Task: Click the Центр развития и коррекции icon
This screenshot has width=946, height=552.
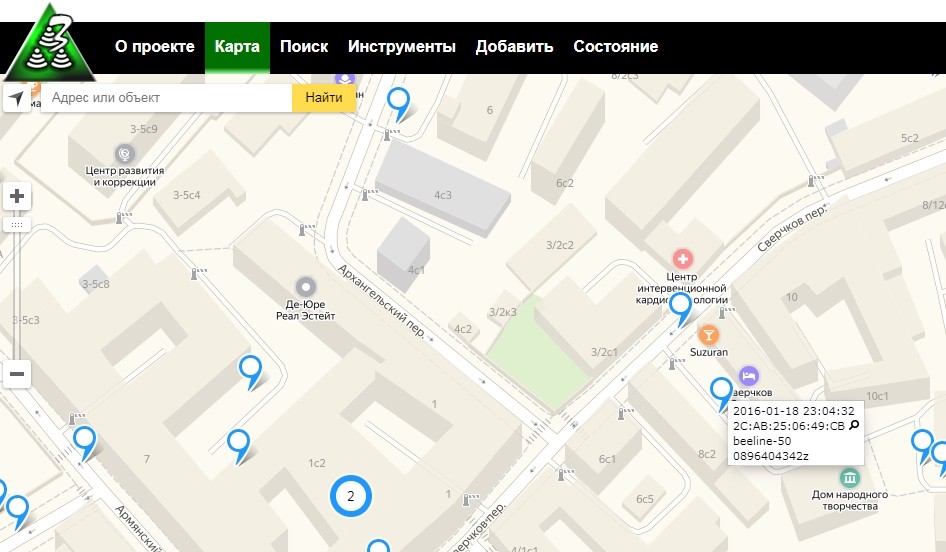Action: coord(124,154)
